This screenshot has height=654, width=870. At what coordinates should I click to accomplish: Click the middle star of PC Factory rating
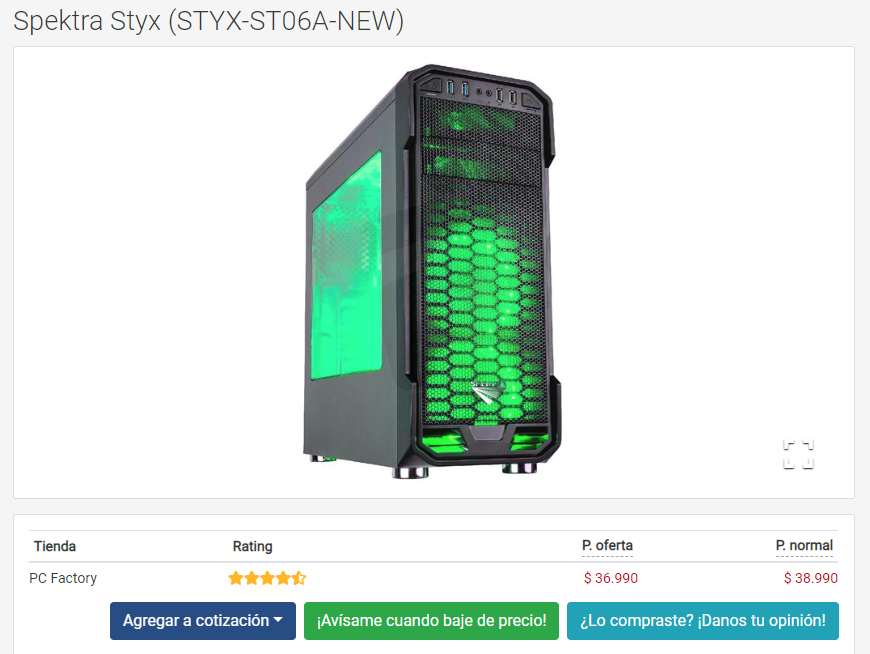coord(267,578)
